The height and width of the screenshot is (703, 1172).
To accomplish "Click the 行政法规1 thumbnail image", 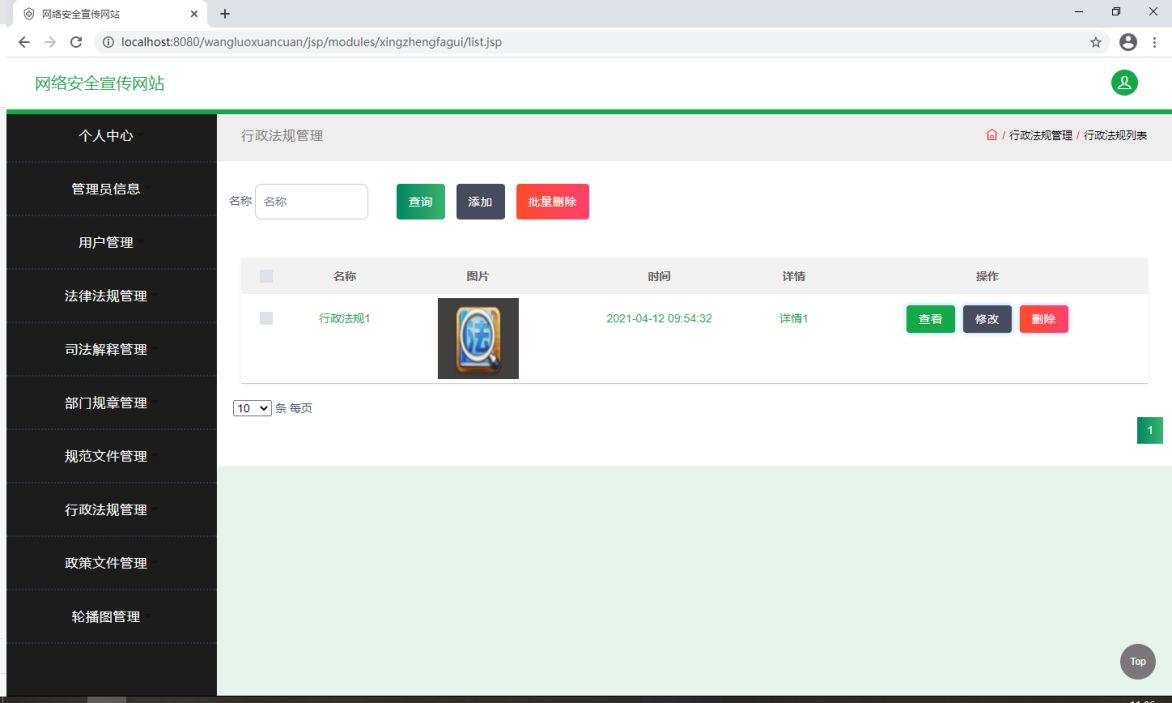I will tap(478, 338).
